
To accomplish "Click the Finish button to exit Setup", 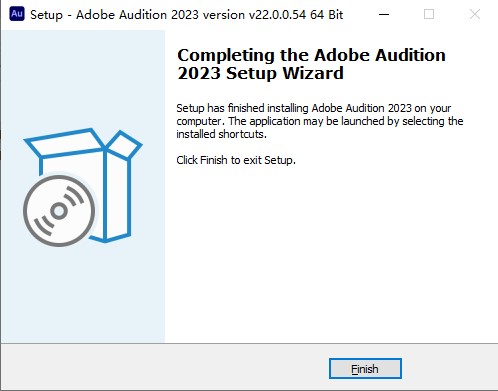I will point(365,369).
